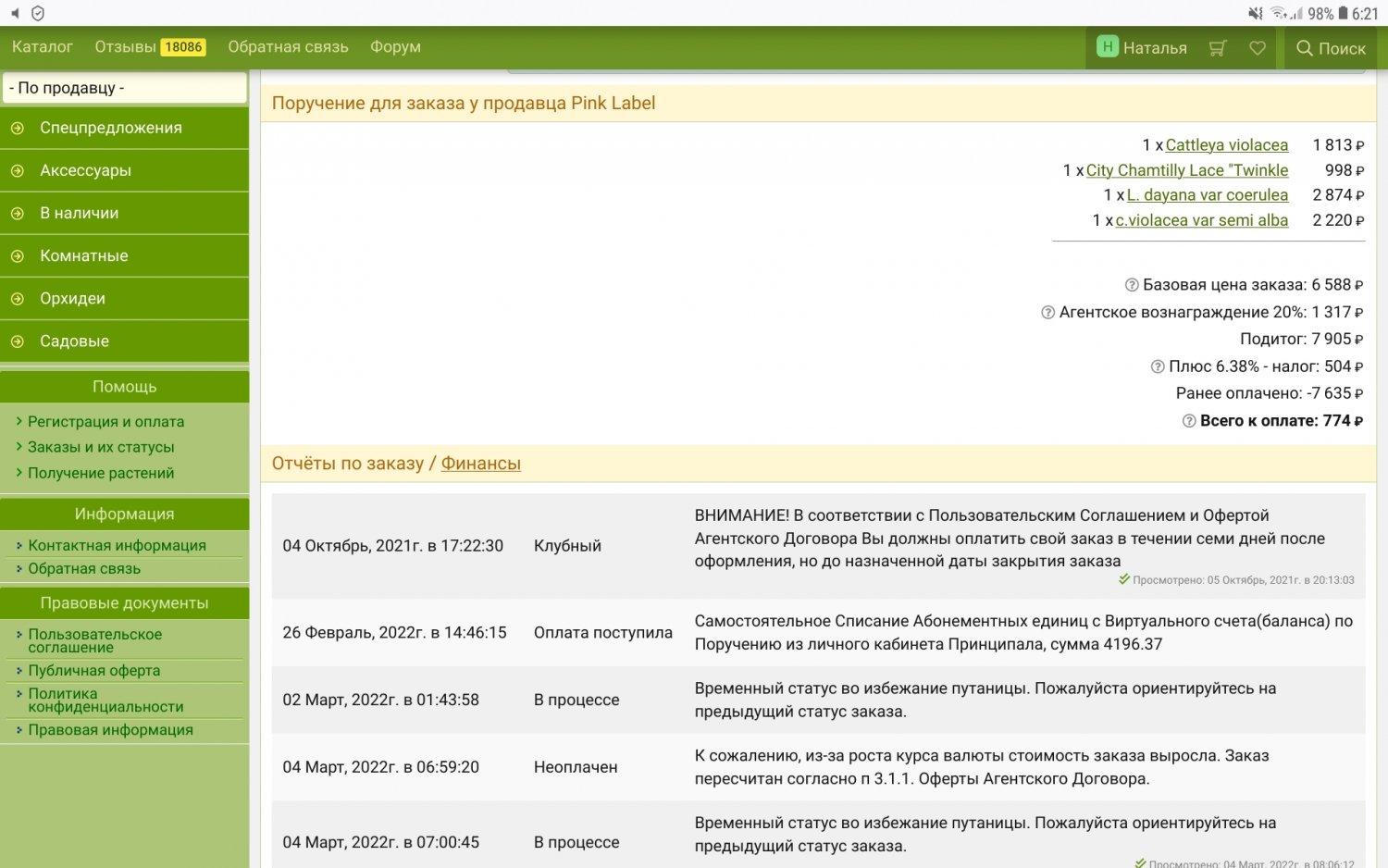This screenshot has width=1388, height=868.
Task: Click the Наталья user avatar icon
Action: click(1108, 47)
